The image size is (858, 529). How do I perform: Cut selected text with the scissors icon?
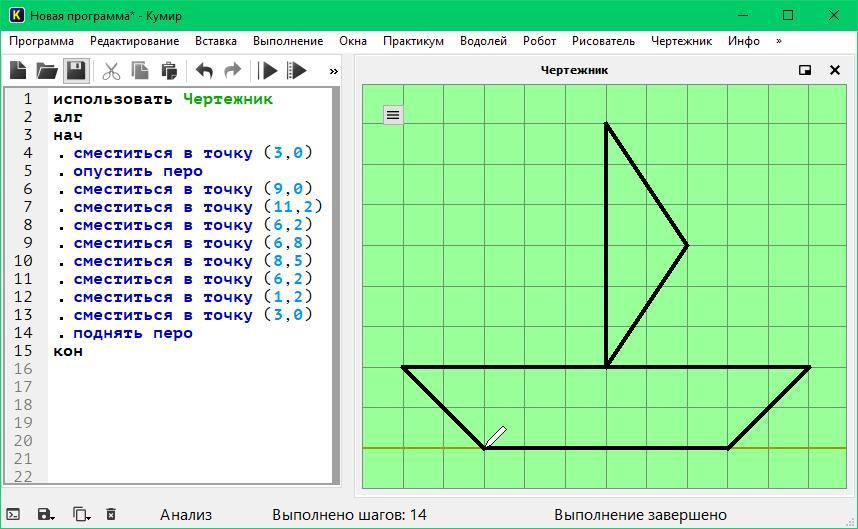pos(111,71)
